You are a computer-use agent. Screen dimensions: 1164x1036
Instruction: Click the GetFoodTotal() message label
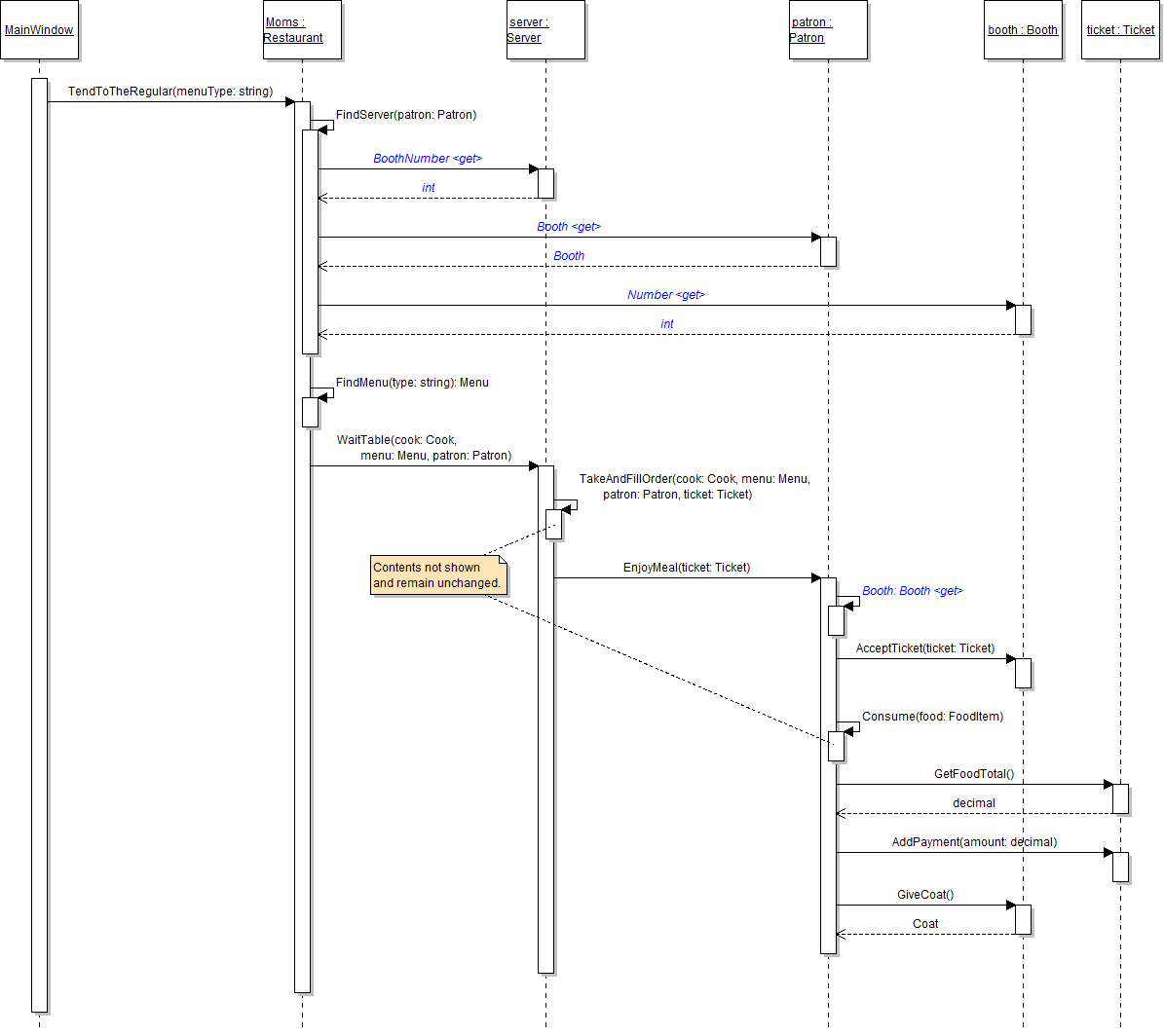point(974,774)
